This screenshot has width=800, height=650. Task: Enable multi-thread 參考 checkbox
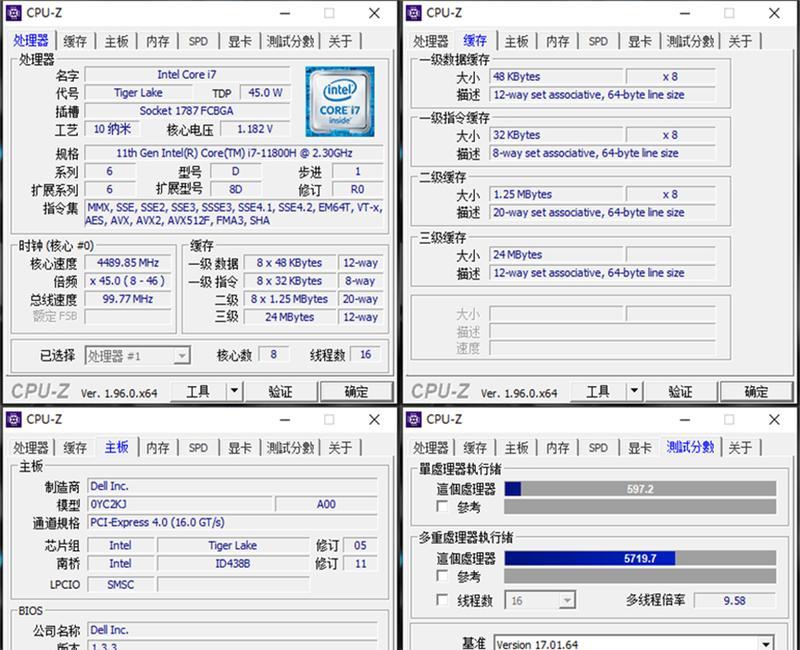[442, 576]
